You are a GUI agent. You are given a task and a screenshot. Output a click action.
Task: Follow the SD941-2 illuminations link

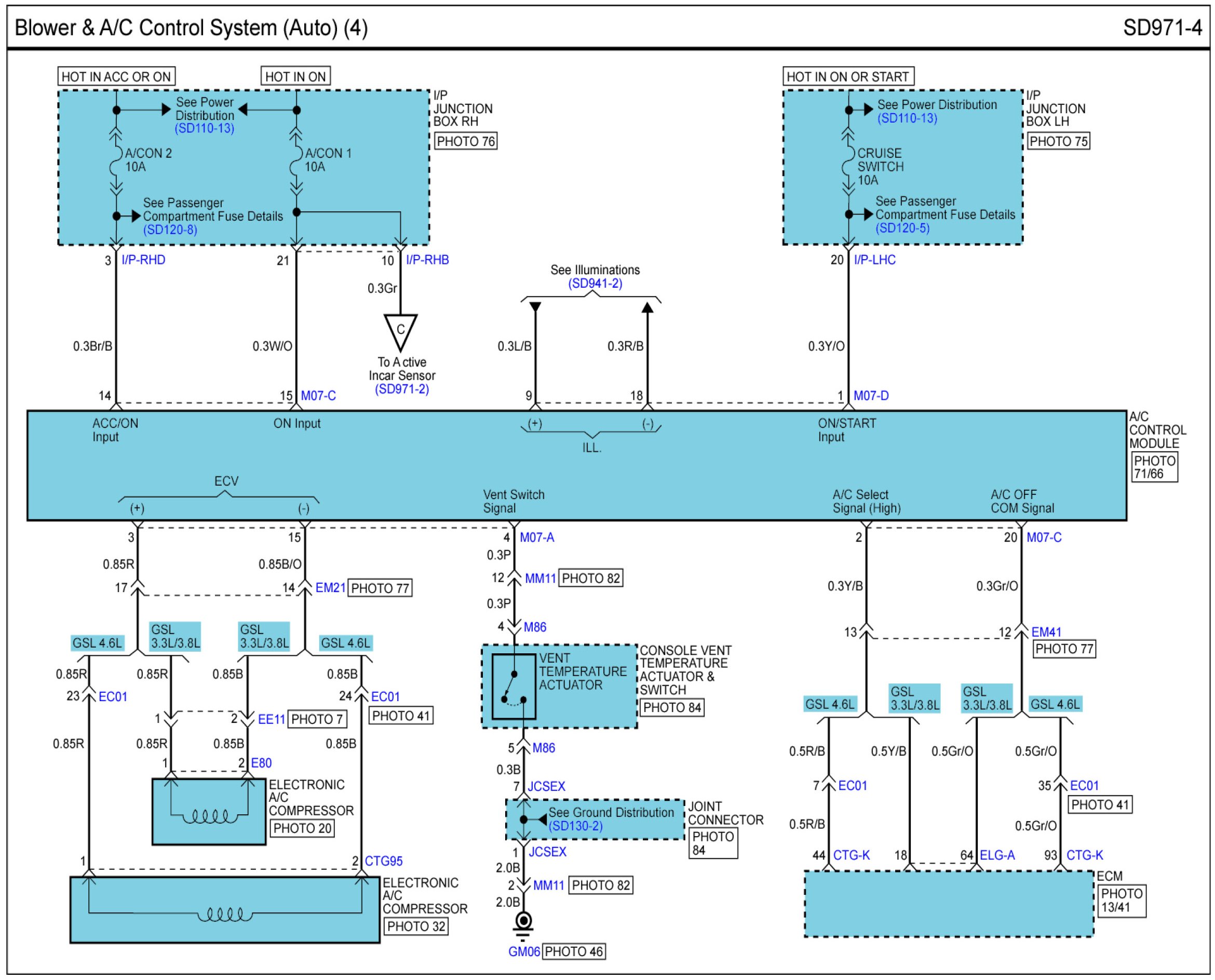point(595,284)
